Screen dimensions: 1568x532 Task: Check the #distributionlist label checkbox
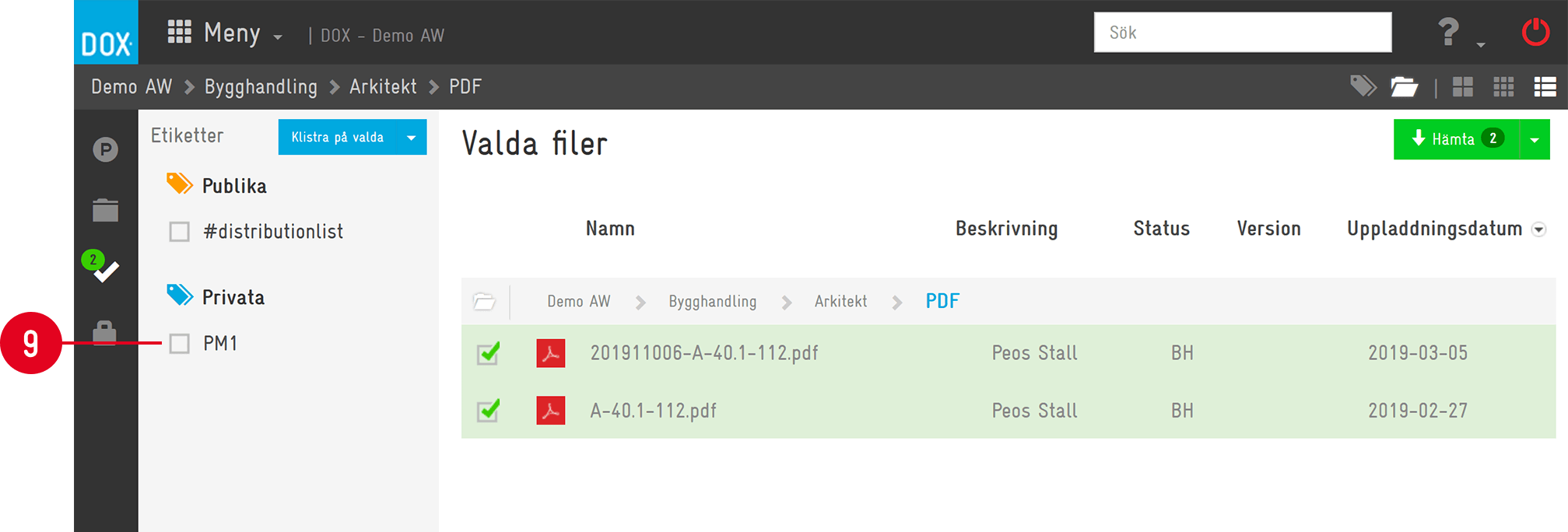tap(180, 232)
